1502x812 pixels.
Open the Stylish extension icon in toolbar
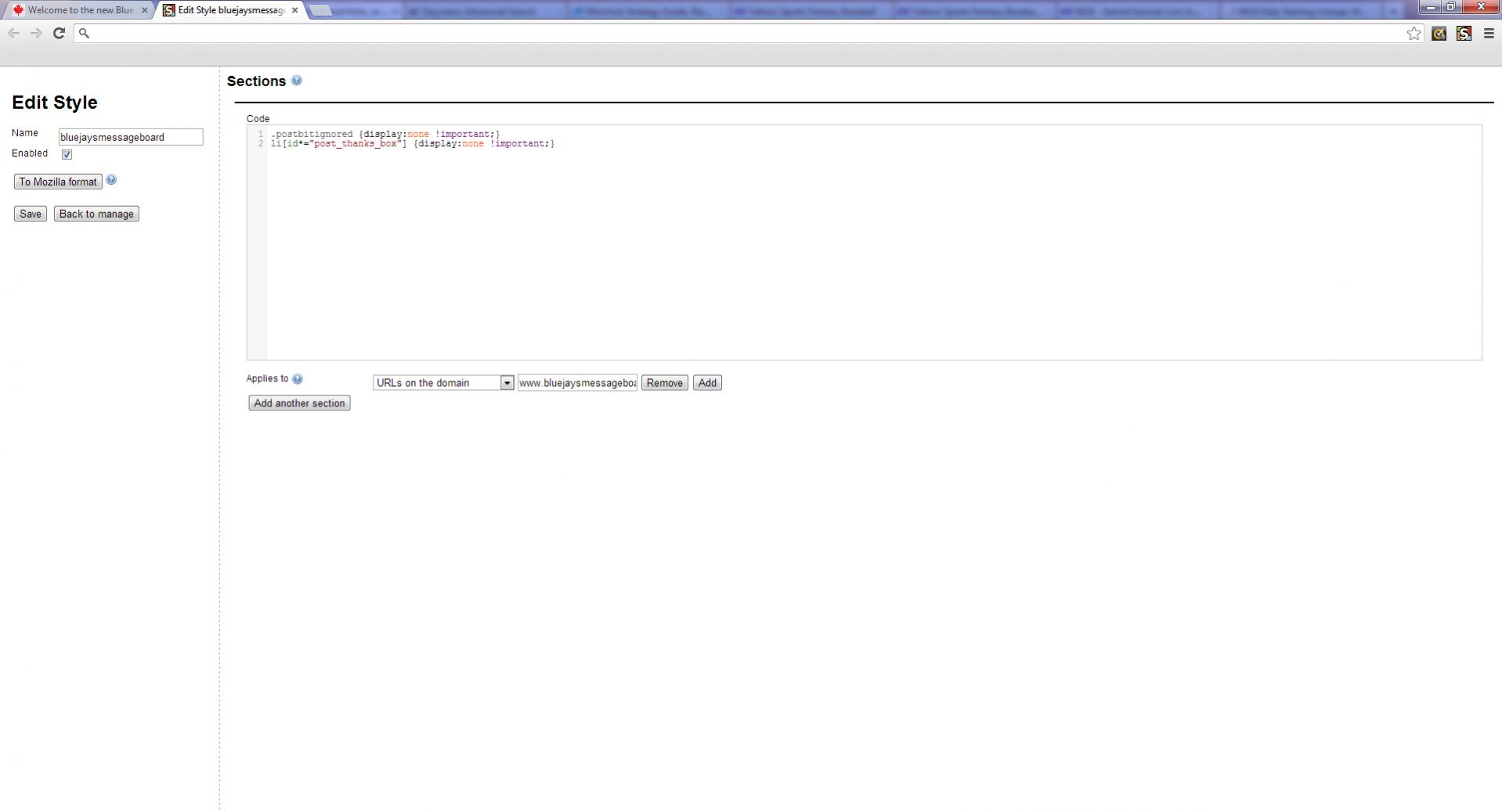(x=1463, y=33)
